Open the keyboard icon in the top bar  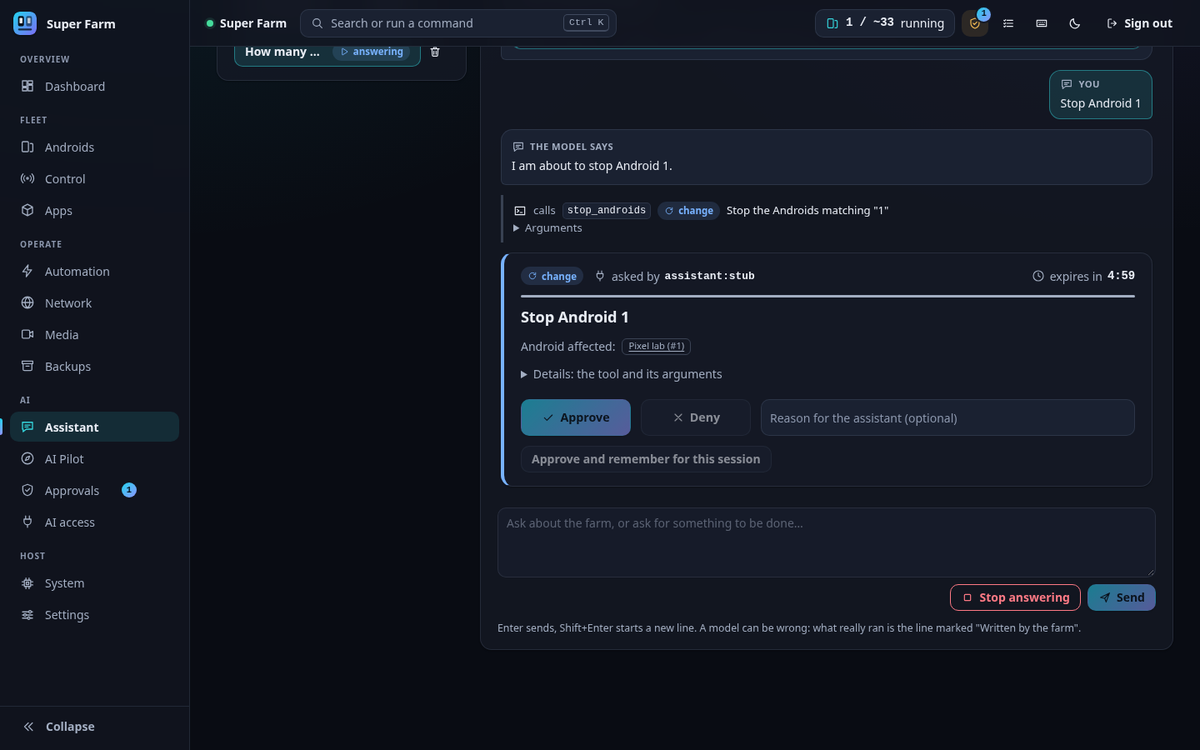1042,23
